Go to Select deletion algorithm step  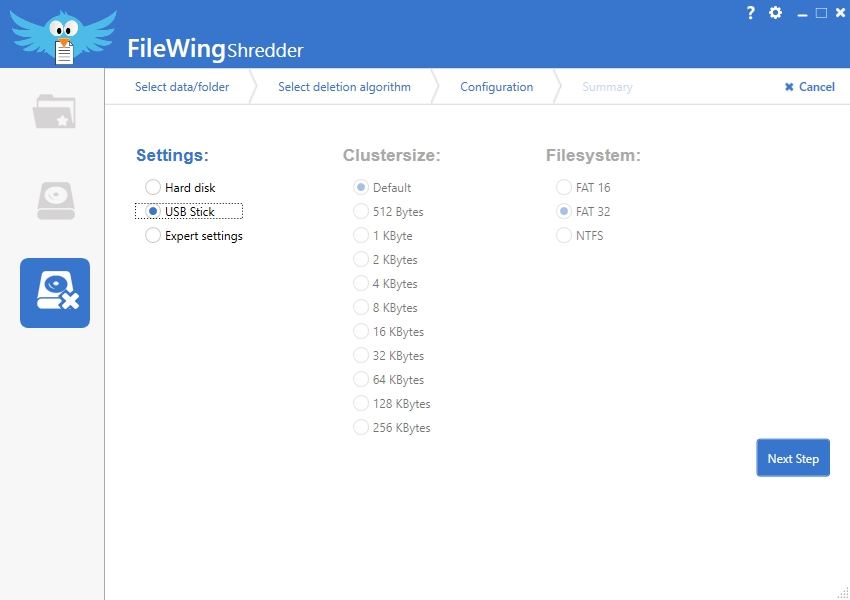(x=344, y=87)
